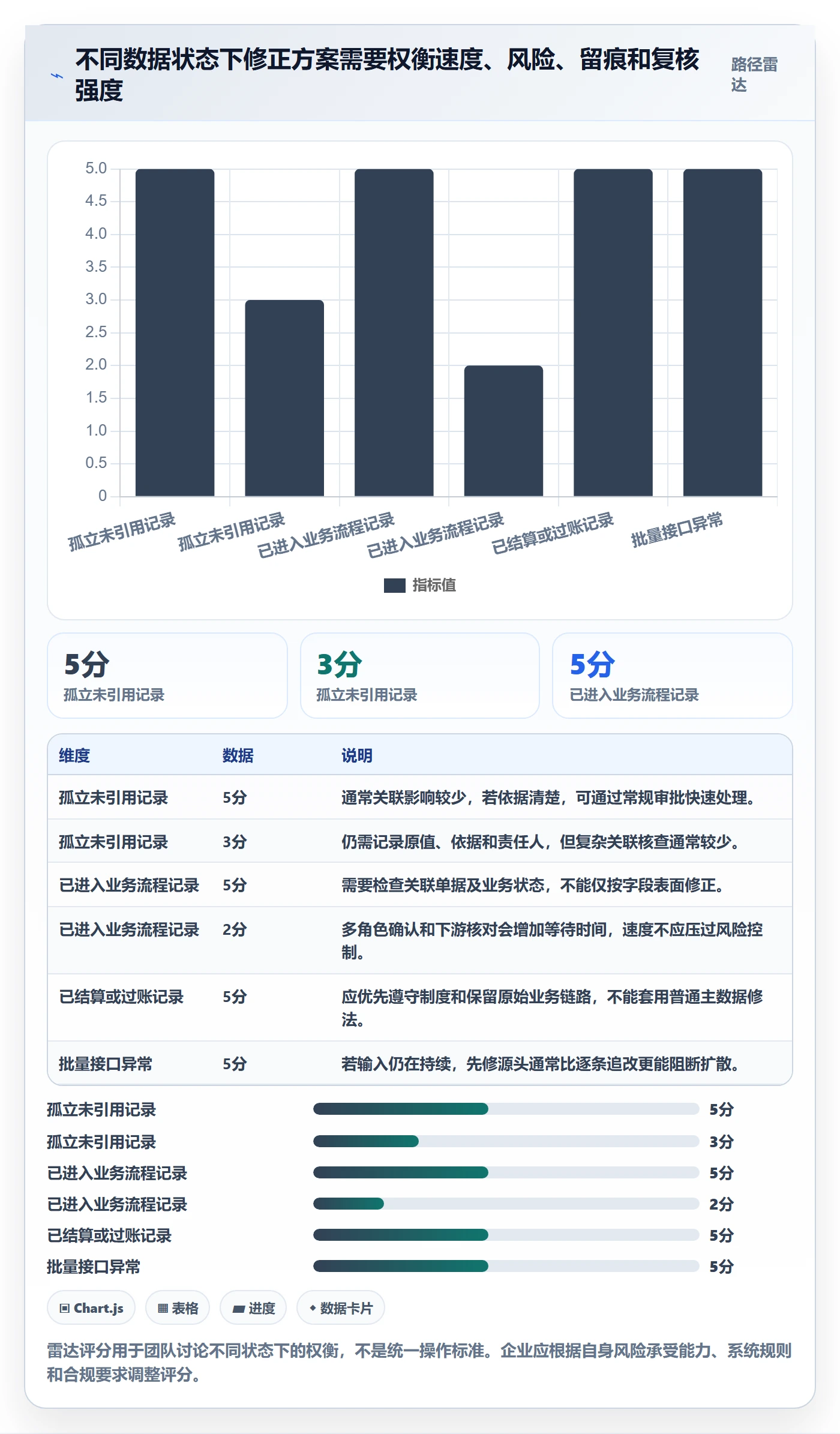Click the 已进入业务流程记录 progress bar showing 5分

coord(506,1172)
